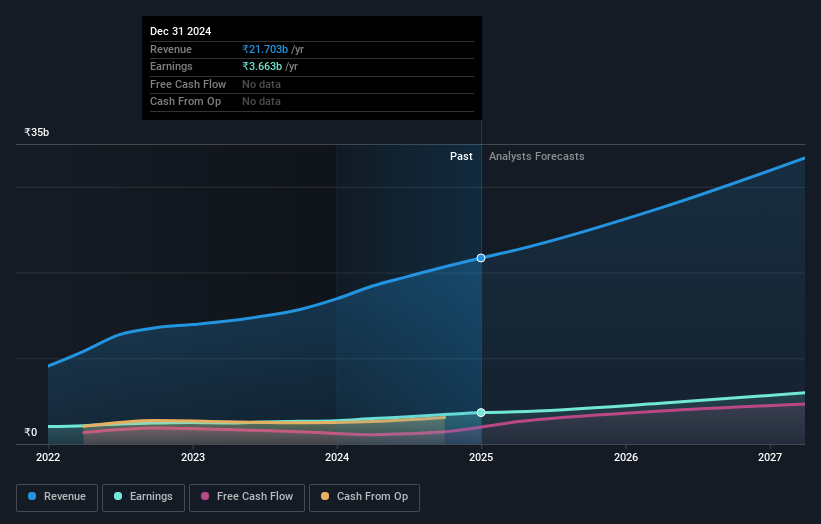Click the ₹0 y-axis label
The image size is (821, 524).
click(31, 432)
